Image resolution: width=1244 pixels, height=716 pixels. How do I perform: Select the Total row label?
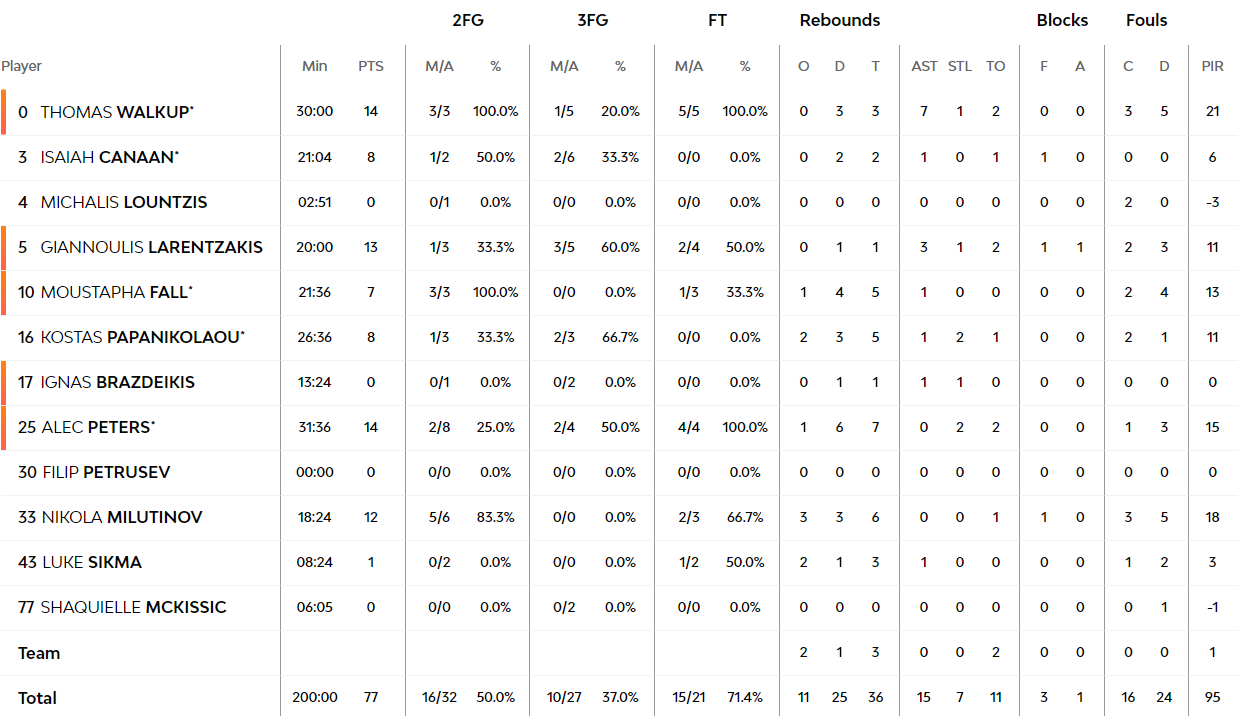click(38, 698)
